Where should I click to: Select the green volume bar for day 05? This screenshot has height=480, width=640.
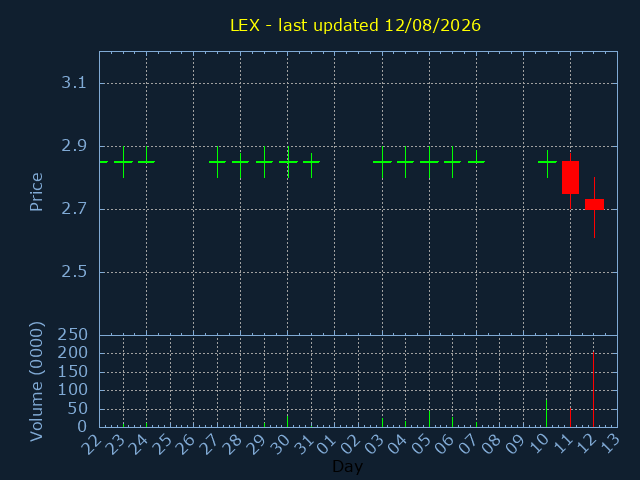(429, 419)
